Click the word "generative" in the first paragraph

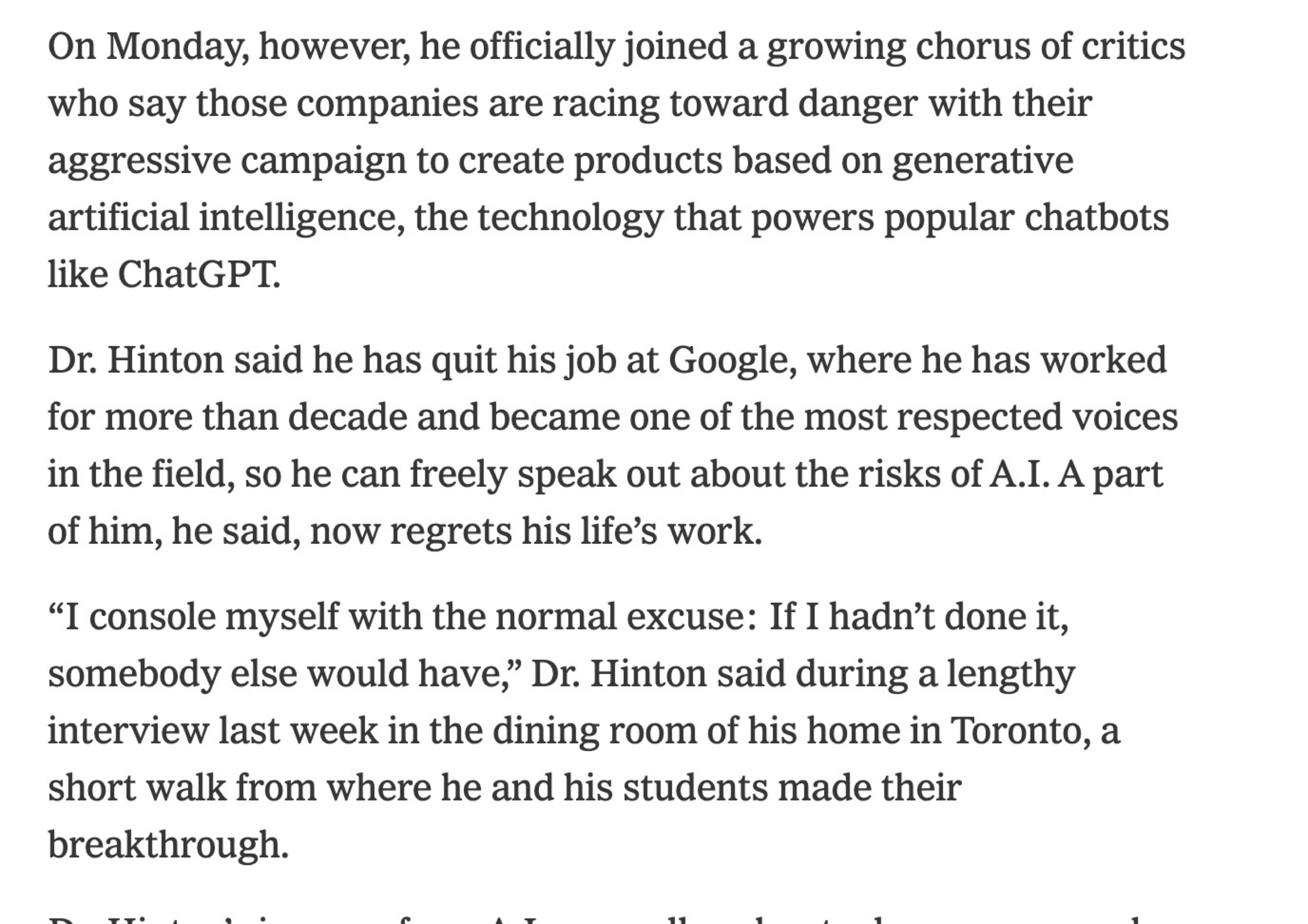pyautogui.click(x=982, y=161)
